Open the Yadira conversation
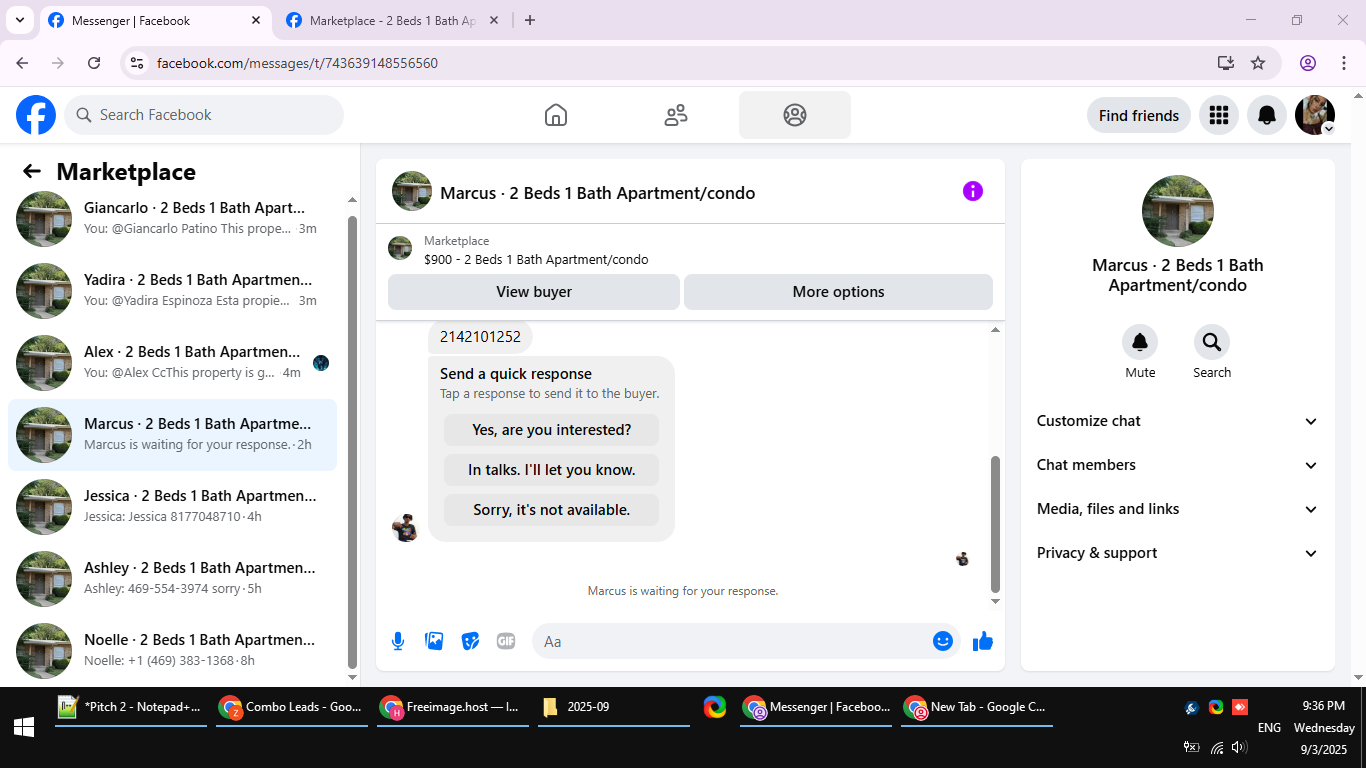The width and height of the screenshot is (1366, 768). coord(172,290)
